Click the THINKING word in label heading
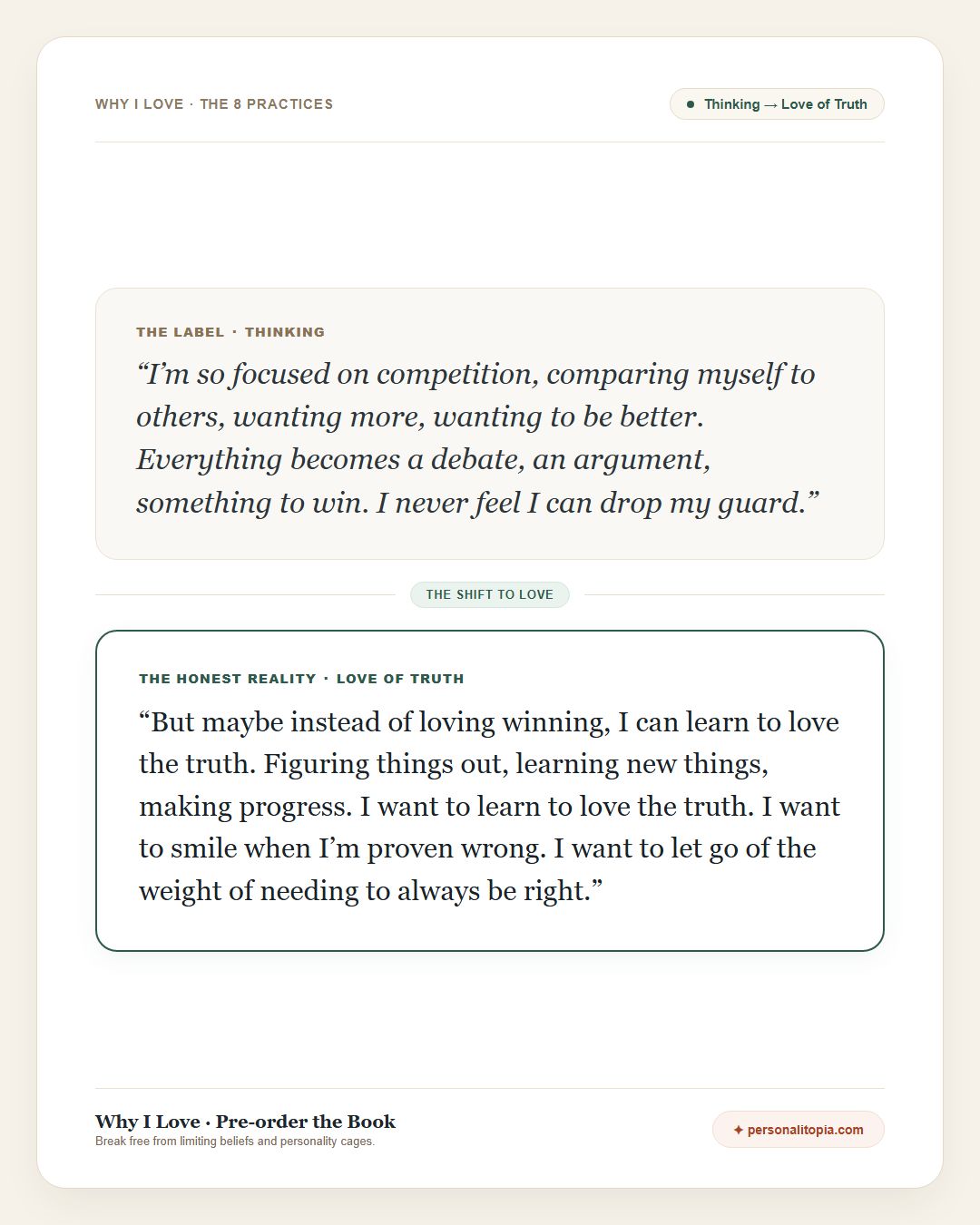This screenshot has height=1225, width=980. 285,332
